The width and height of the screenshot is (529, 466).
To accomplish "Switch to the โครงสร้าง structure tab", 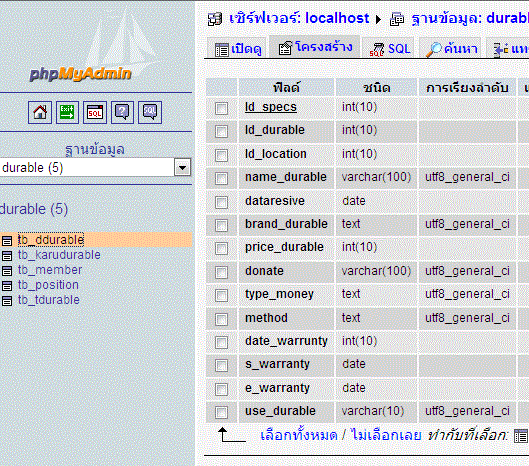I will coord(315,47).
